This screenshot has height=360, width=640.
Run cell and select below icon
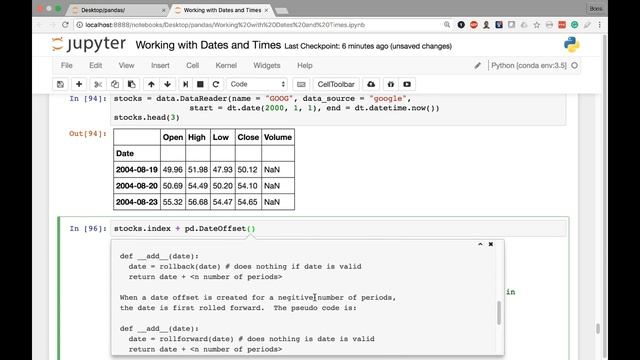coord(185,84)
